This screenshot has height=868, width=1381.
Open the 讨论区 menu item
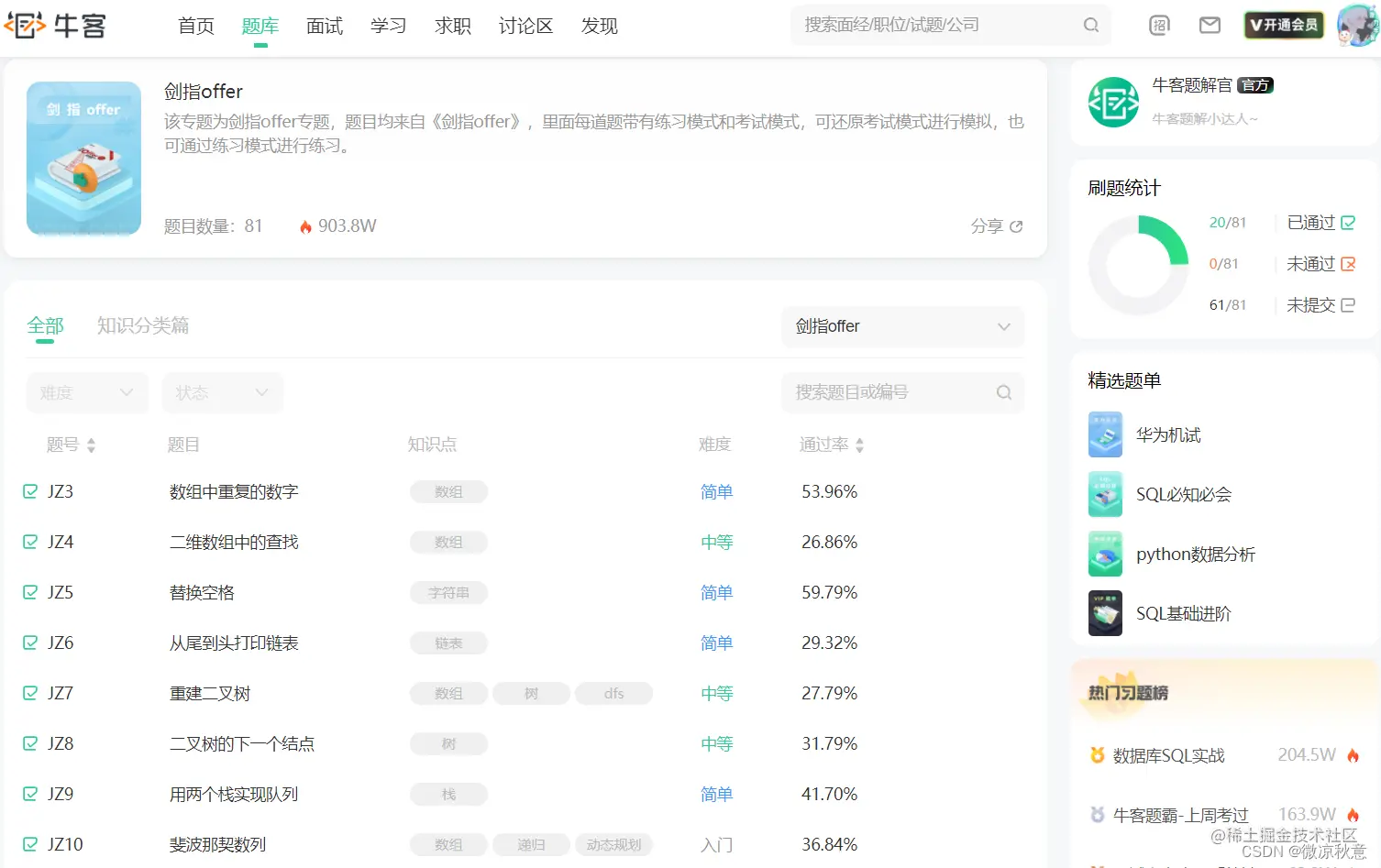[x=525, y=27]
